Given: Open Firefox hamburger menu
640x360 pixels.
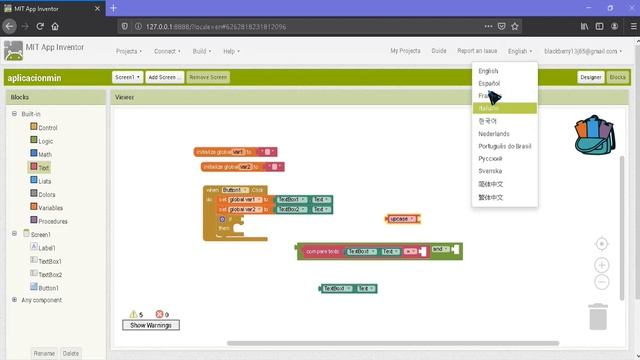Looking at the screenshot, I should coord(633,27).
